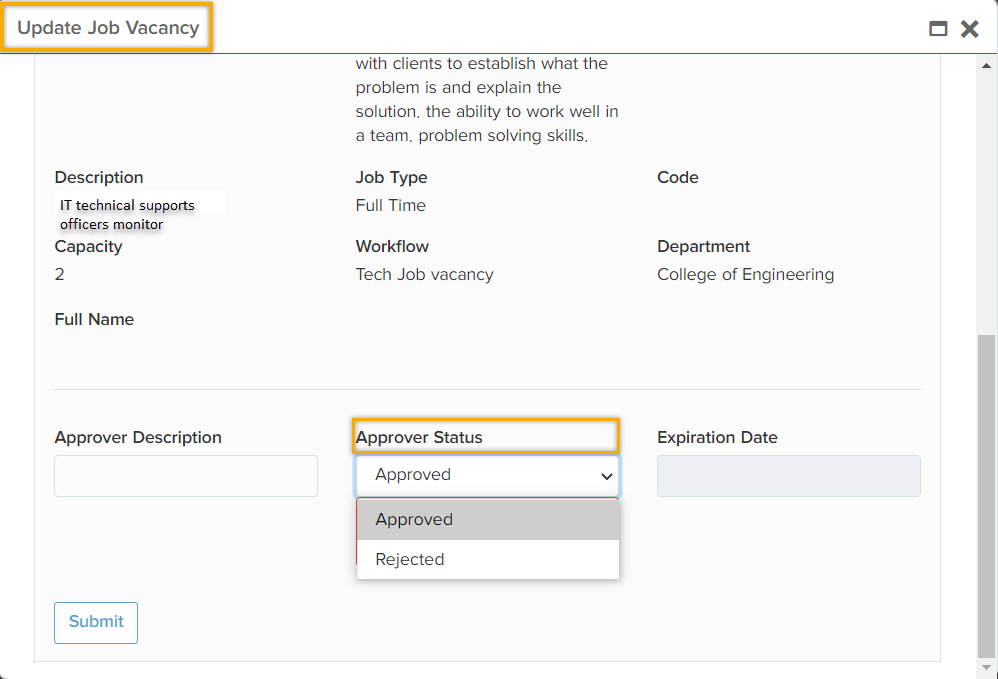The height and width of the screenshot is (679, 998).
Task: Click the scrollbar up arrow
Action: (x=986, y=66)
